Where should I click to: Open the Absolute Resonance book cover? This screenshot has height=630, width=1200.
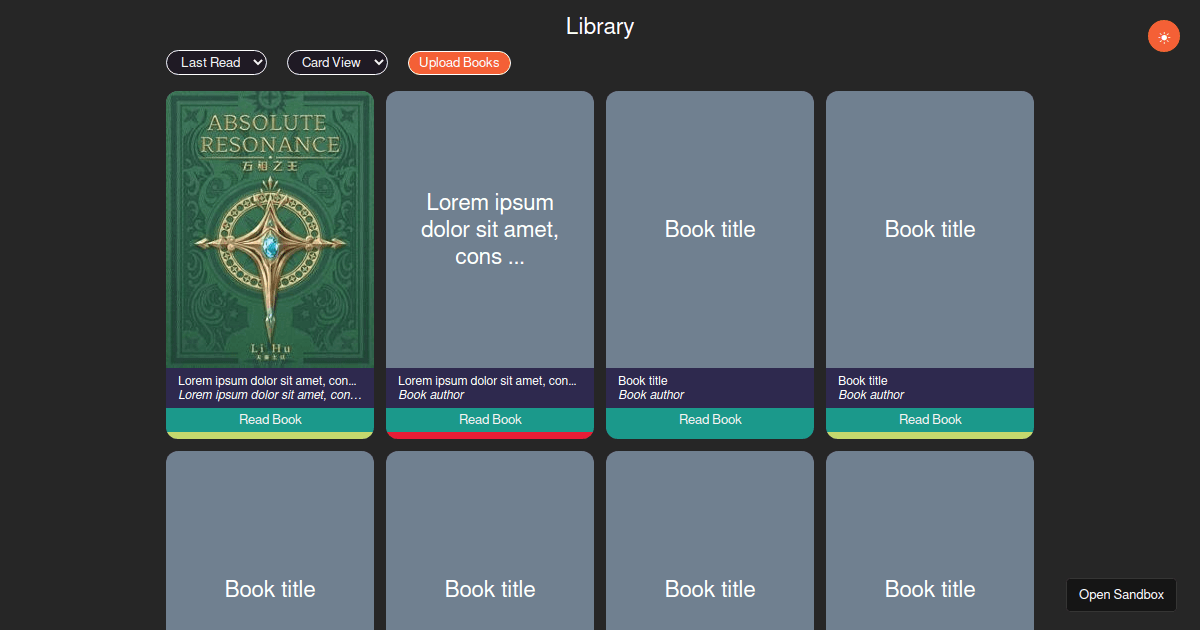(x=269, y=229)
